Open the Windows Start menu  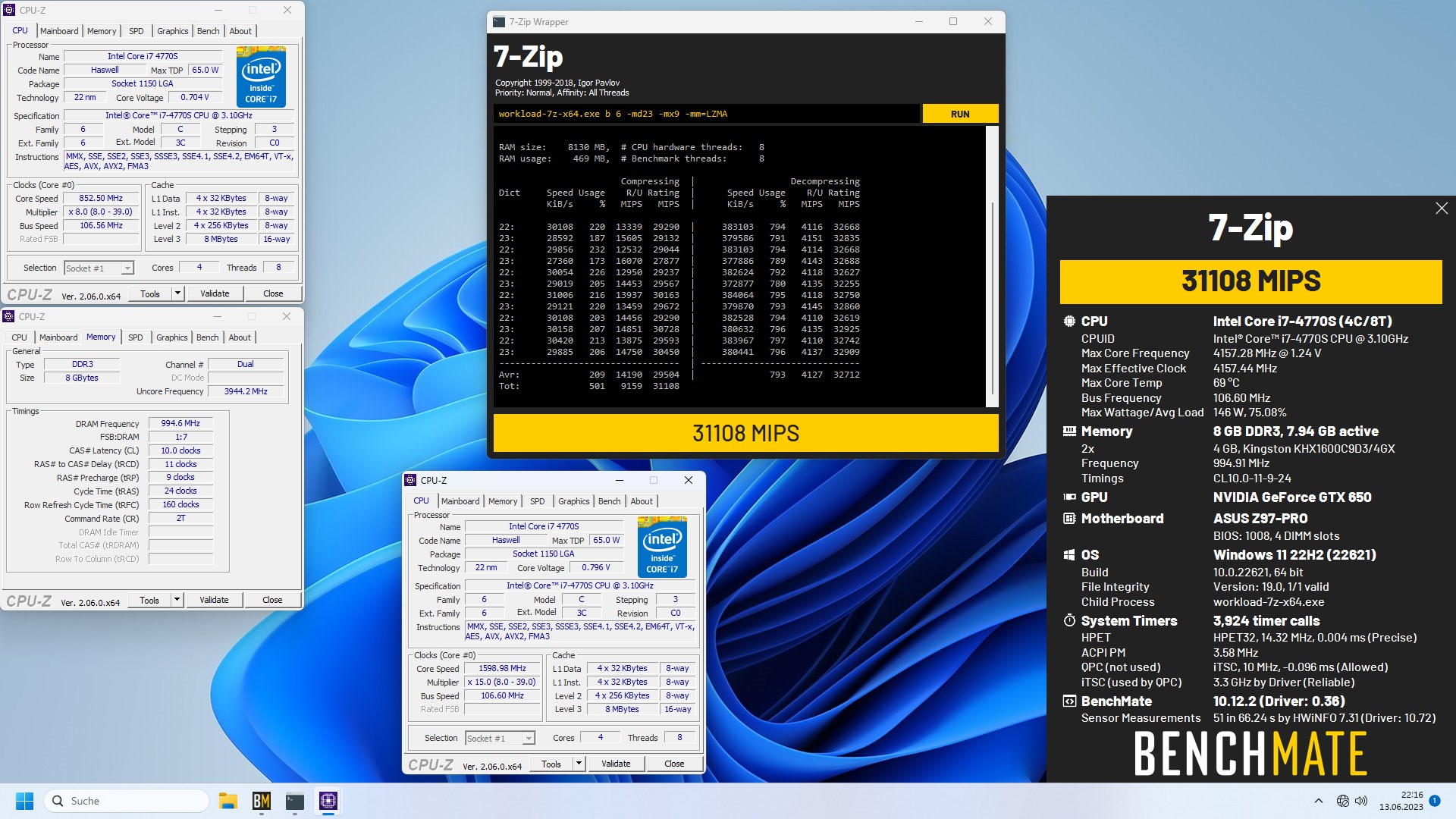pos(24,801)
